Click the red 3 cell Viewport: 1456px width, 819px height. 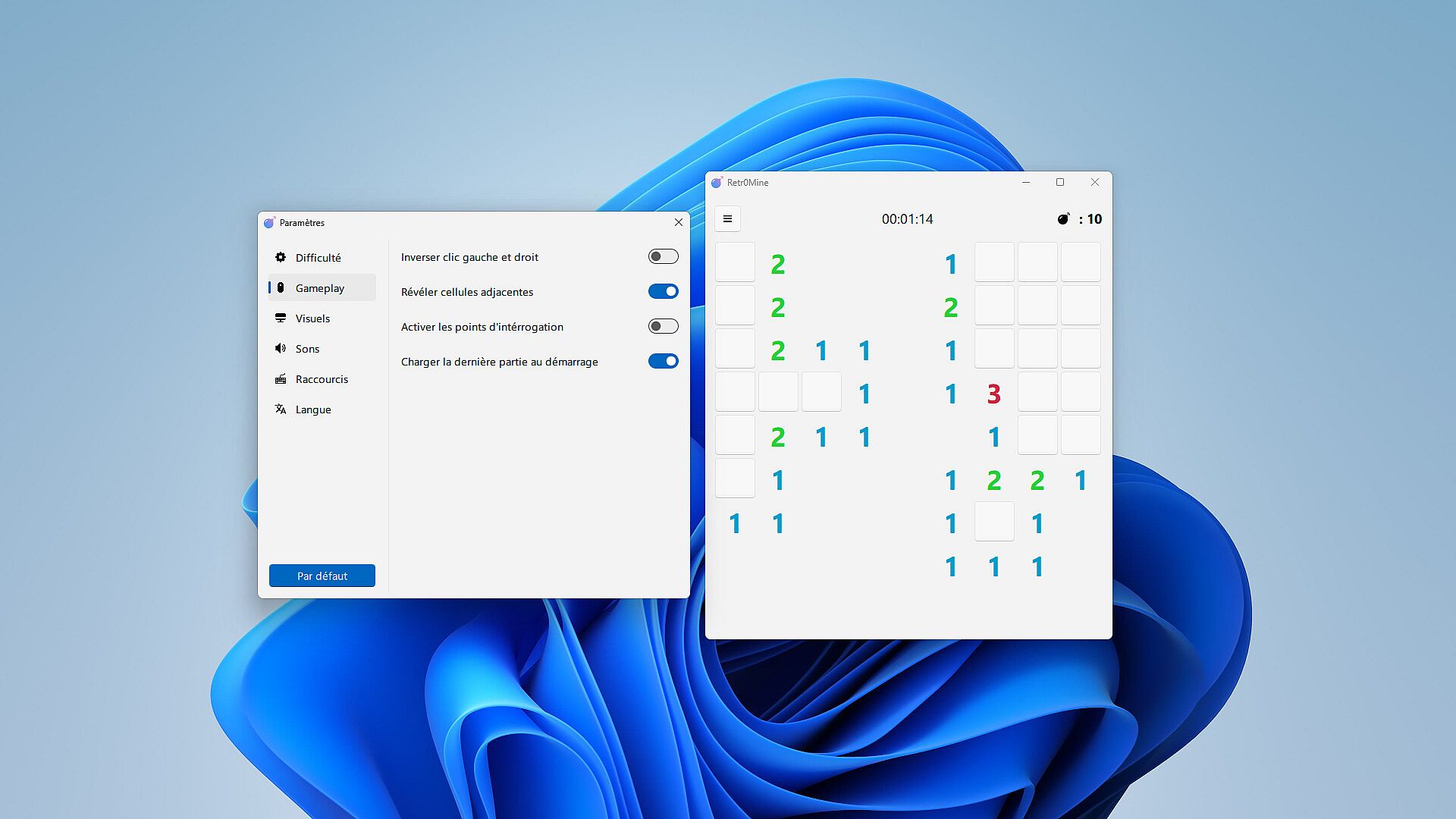click(994, 394)
